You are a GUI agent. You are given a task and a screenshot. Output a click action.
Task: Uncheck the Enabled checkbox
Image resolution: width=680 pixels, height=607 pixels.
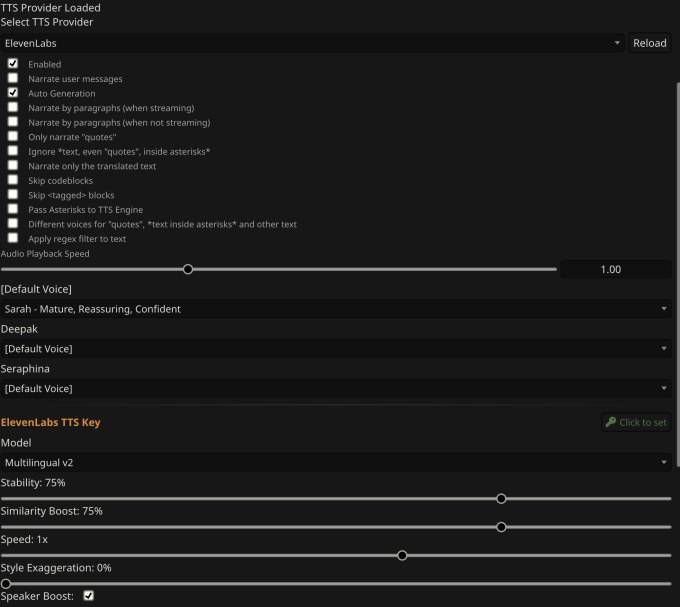coord(13,64)
